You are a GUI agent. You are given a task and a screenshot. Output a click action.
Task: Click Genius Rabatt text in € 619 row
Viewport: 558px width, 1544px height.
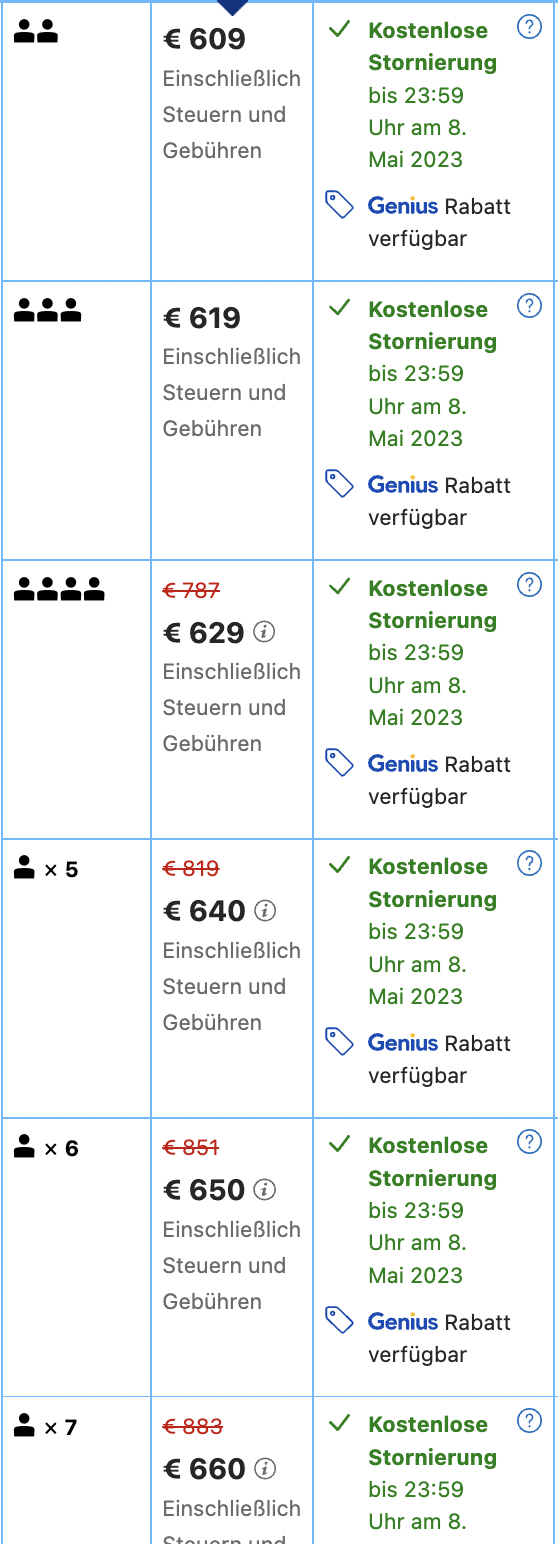coord(439,485)
